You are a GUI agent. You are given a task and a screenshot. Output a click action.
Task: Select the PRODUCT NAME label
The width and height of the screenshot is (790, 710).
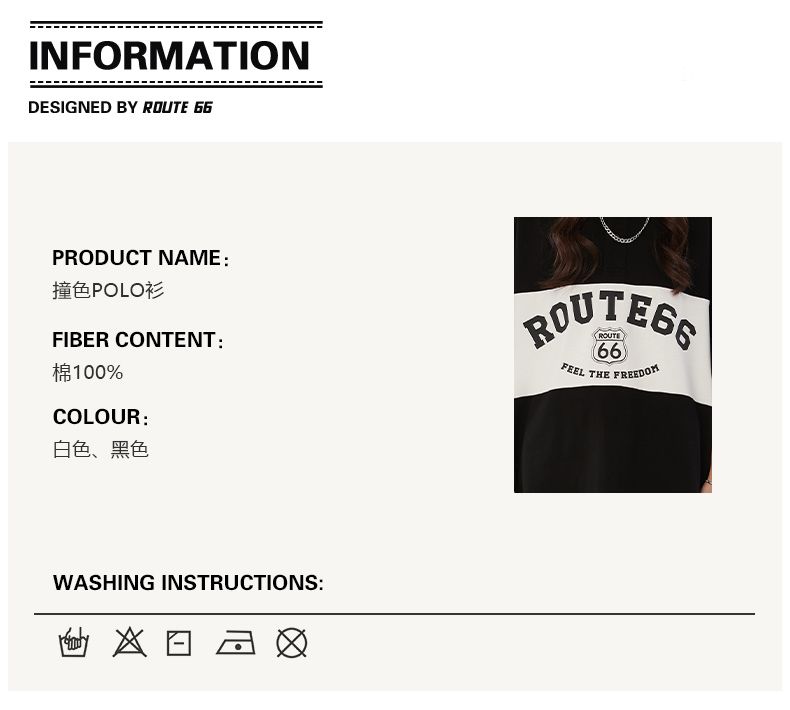coord(137,258)
